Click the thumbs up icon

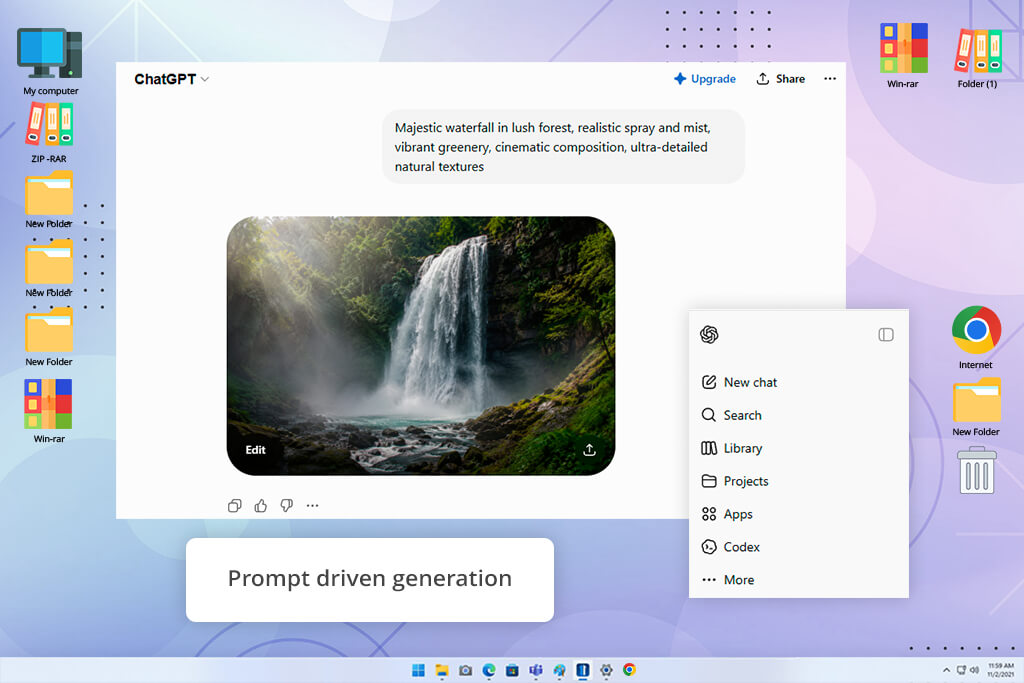(x=261, y=505)
